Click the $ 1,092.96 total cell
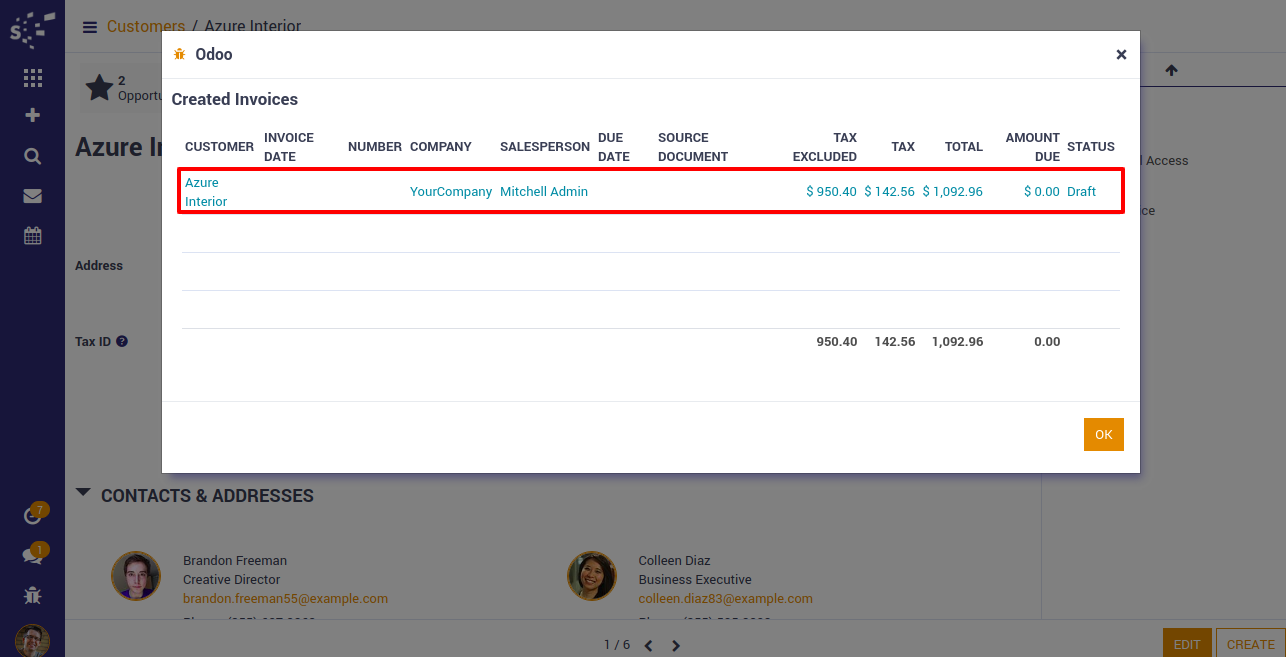The image size is (1286, 657). click(953, 192)
